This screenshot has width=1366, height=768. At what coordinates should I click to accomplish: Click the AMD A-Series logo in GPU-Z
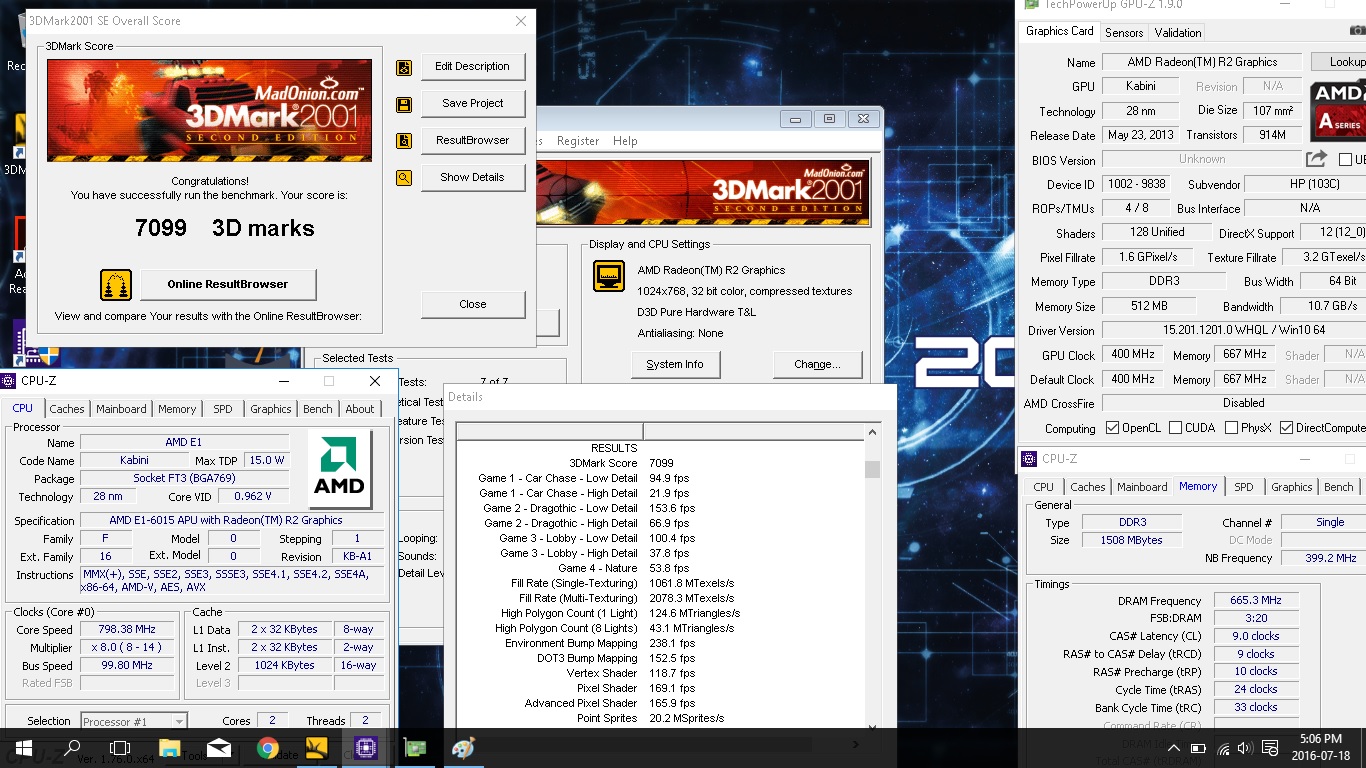coord(1340,110)
